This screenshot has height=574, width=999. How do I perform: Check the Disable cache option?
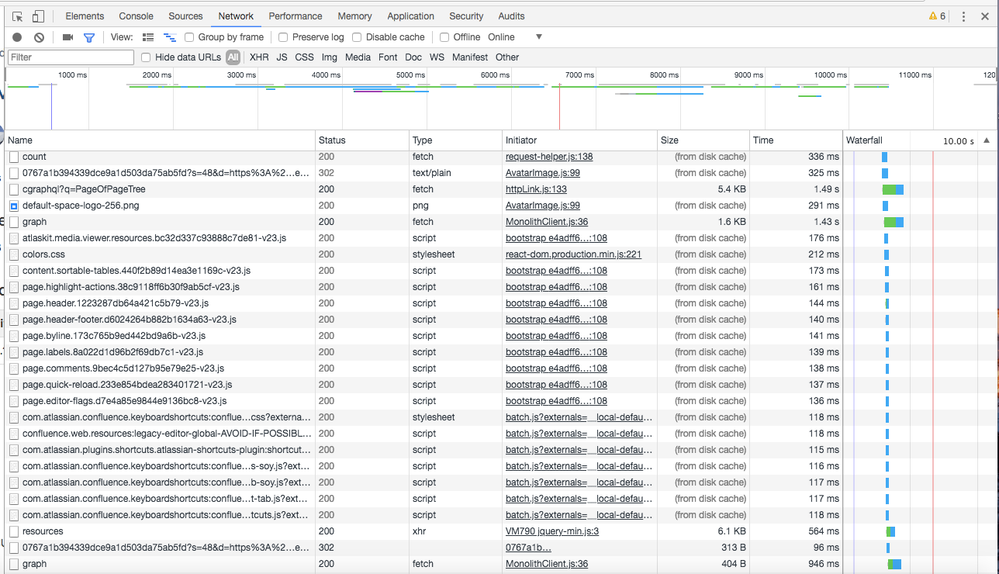[357, 37]
